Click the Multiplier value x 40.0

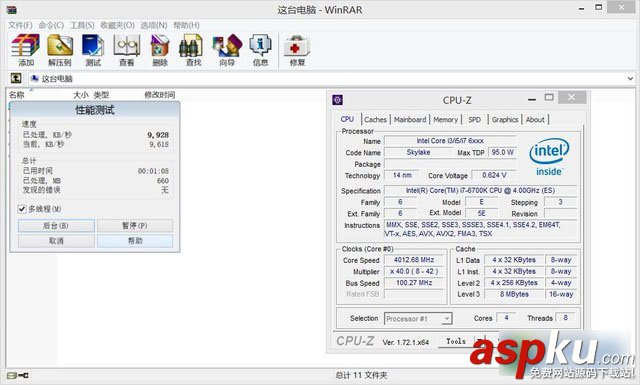414,271
